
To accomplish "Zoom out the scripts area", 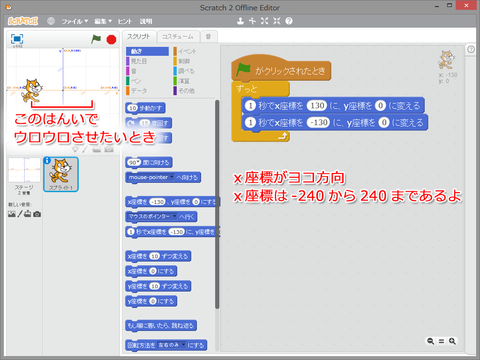I will pos(431,341).
